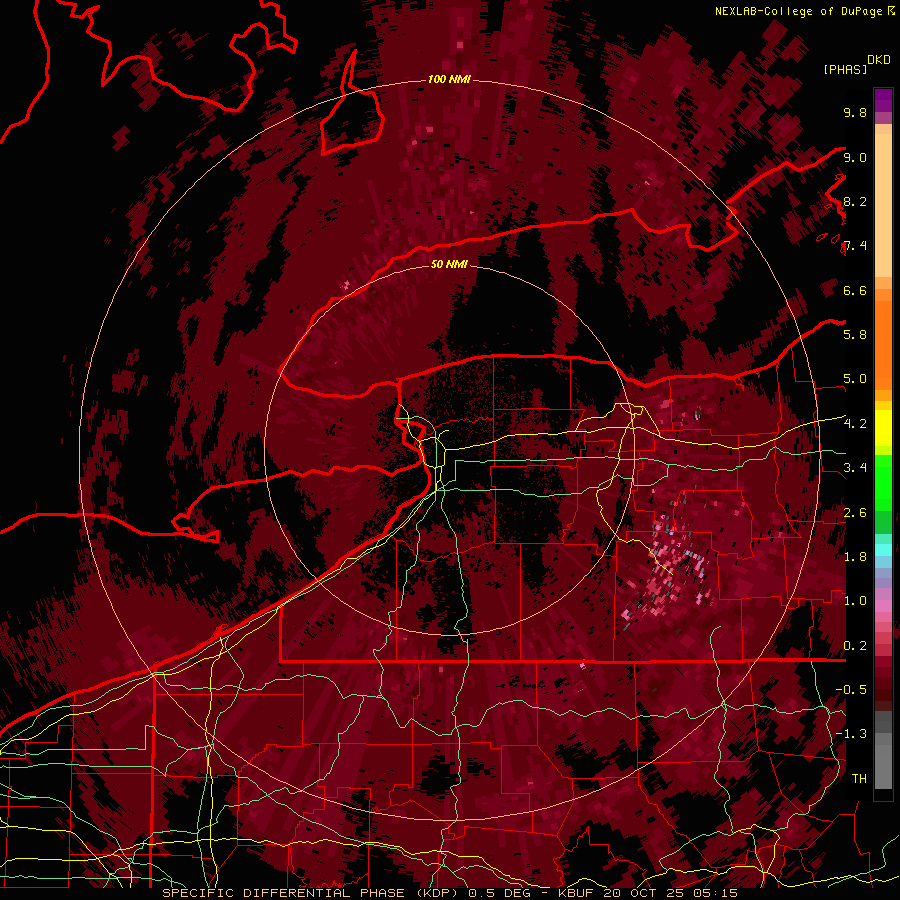Select the 6.6 scale label

pyautogui.click(x=855, y=290)
